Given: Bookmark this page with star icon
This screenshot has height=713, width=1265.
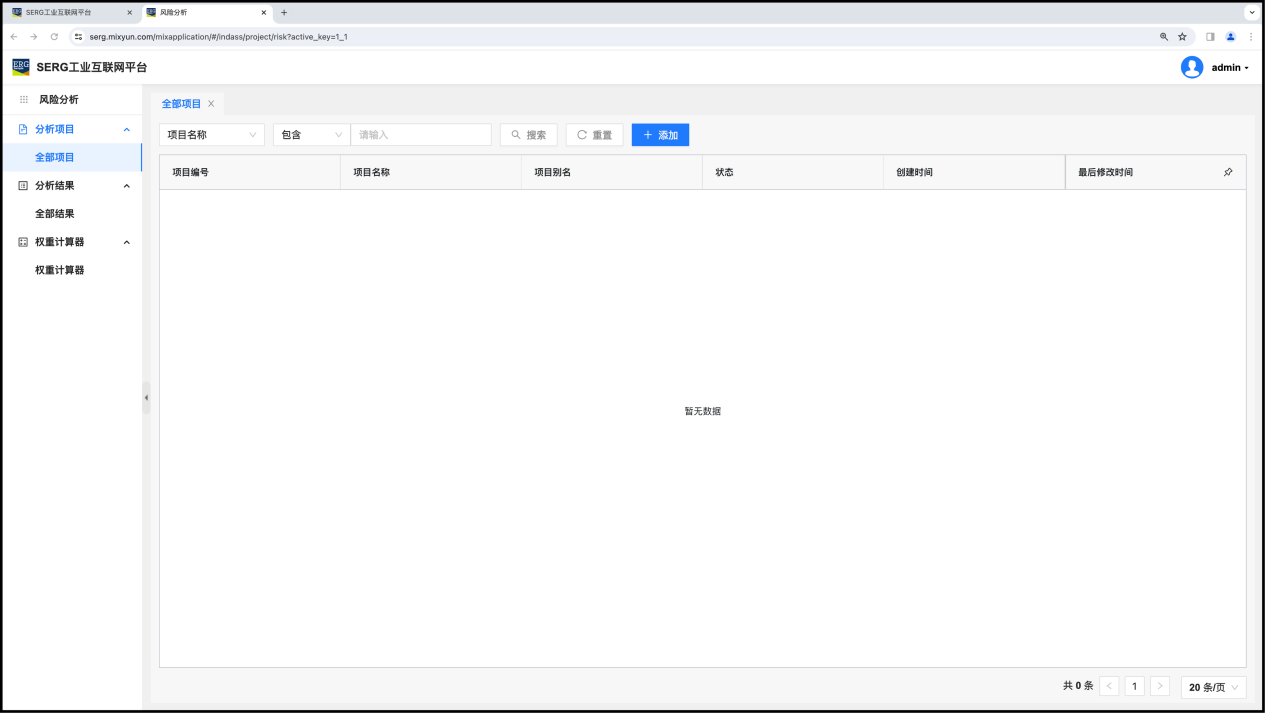Looking at the screenshot, I should tap(1182, 36).
